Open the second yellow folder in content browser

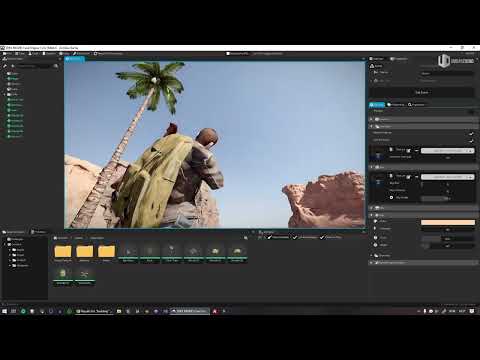(x=85, y=252)
